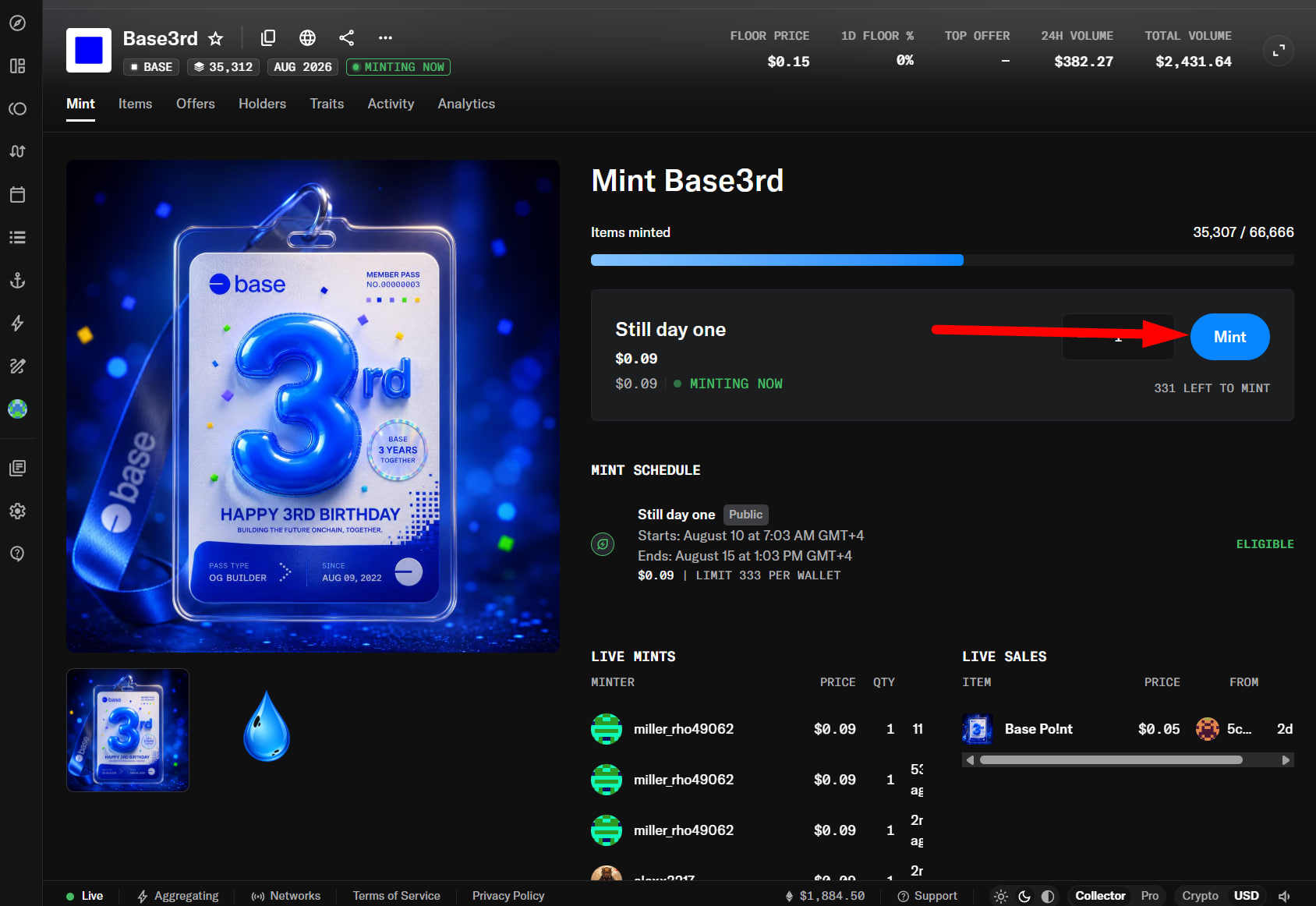Open the swap arrows icon in sidebar
Viewport: 1316px width, 906px height.
coord(17,151)
